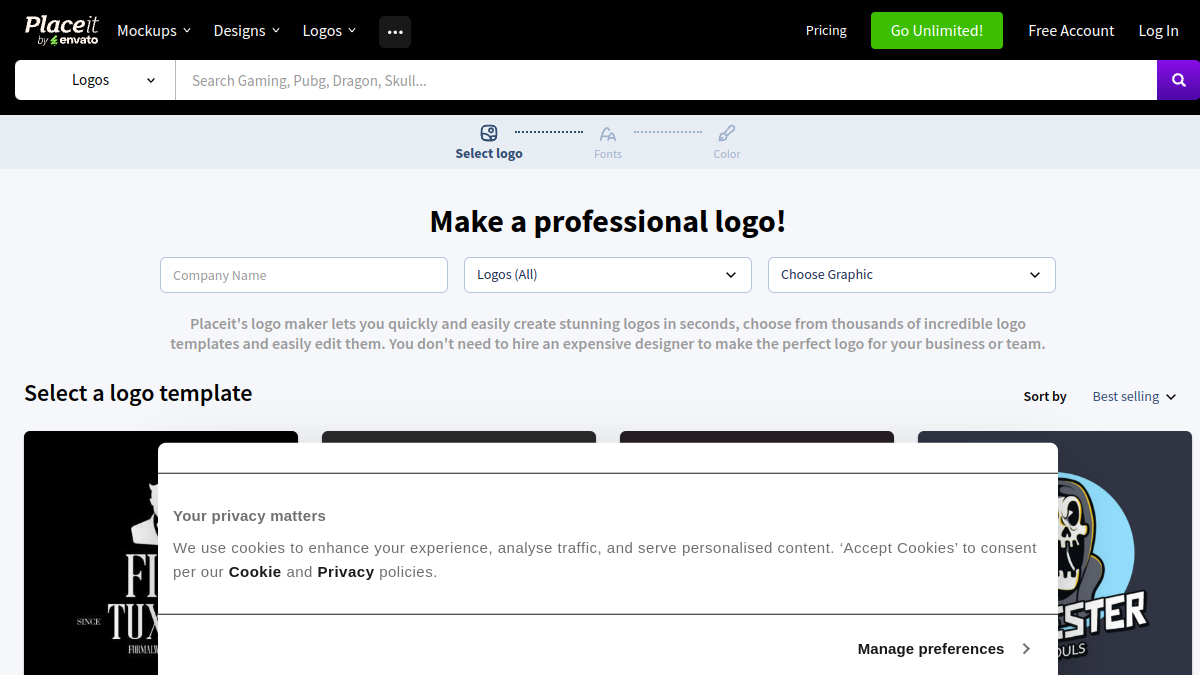The width and height of the screenshot is (1200, 675).
Task: Click the Sort by label
Action: click(x=1045, y=397)
